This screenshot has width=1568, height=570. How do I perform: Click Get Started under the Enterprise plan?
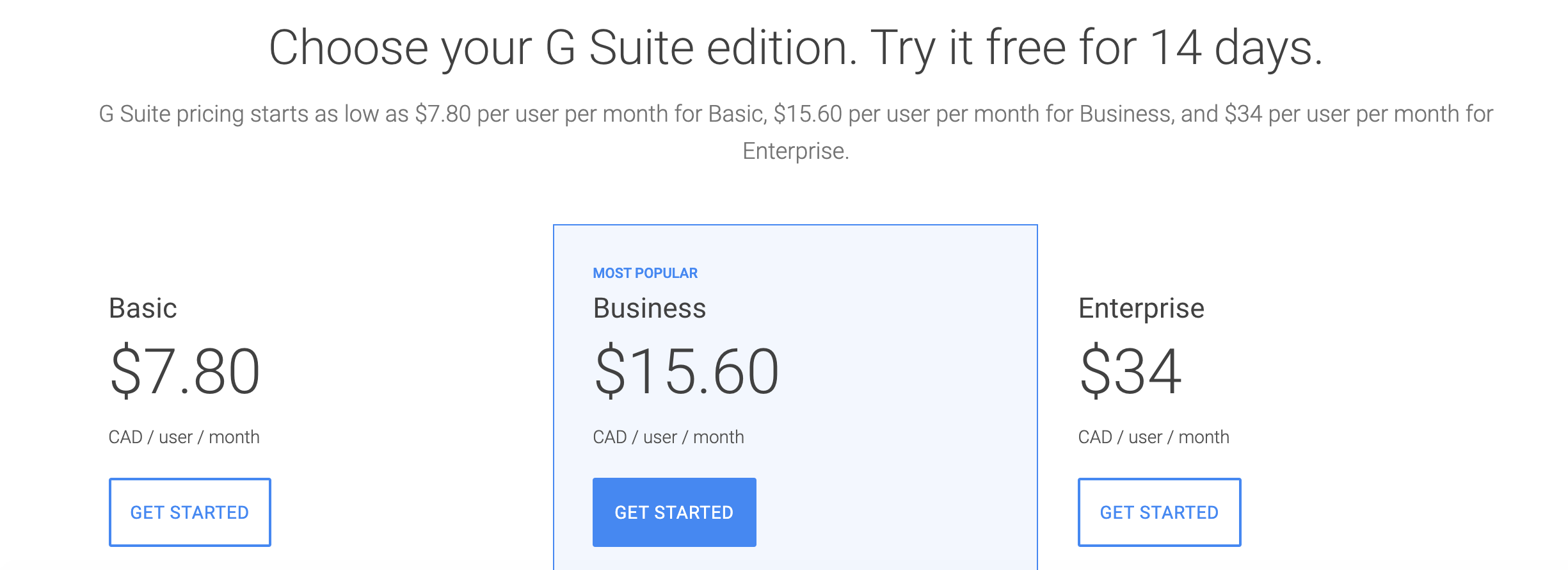click(x=1159, y=512)
